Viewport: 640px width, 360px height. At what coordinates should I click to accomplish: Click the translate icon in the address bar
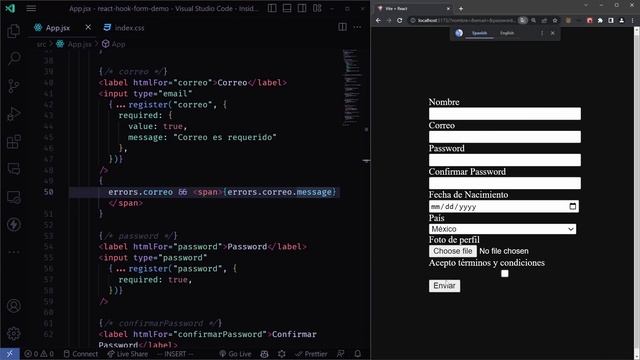click(x=522, y=20)
